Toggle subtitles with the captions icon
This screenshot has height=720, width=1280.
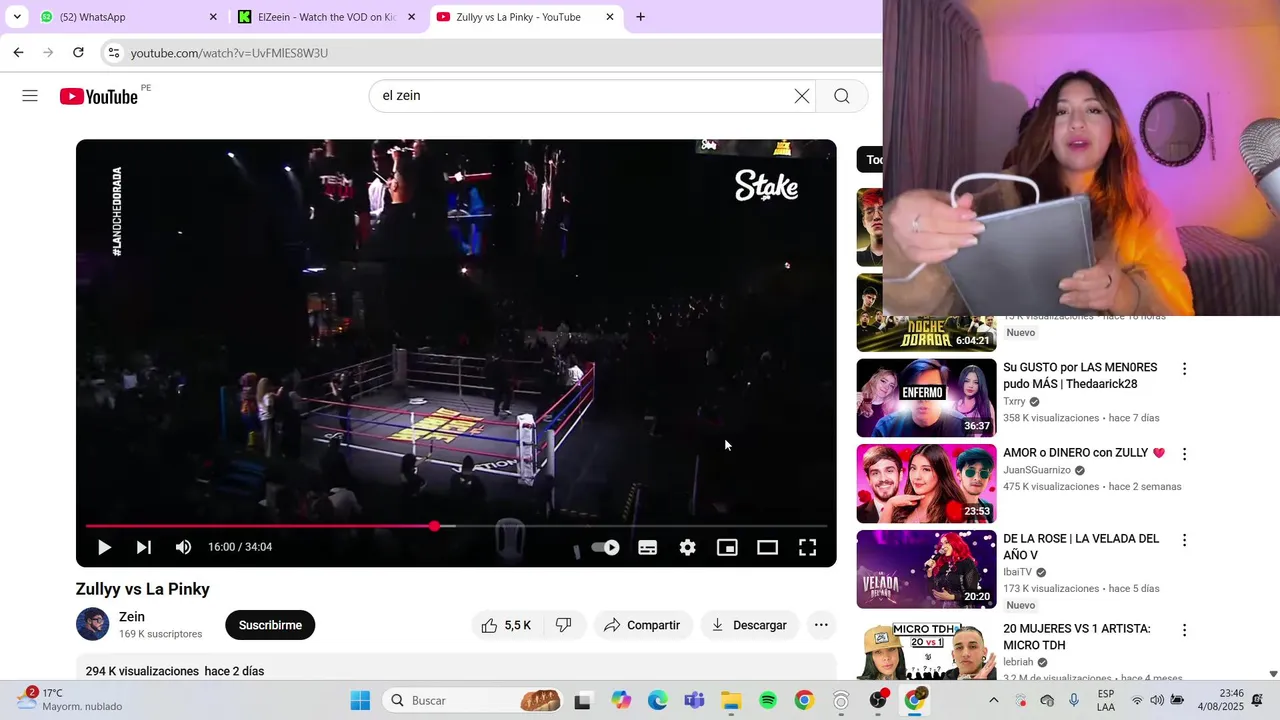[x=648, y=547]
